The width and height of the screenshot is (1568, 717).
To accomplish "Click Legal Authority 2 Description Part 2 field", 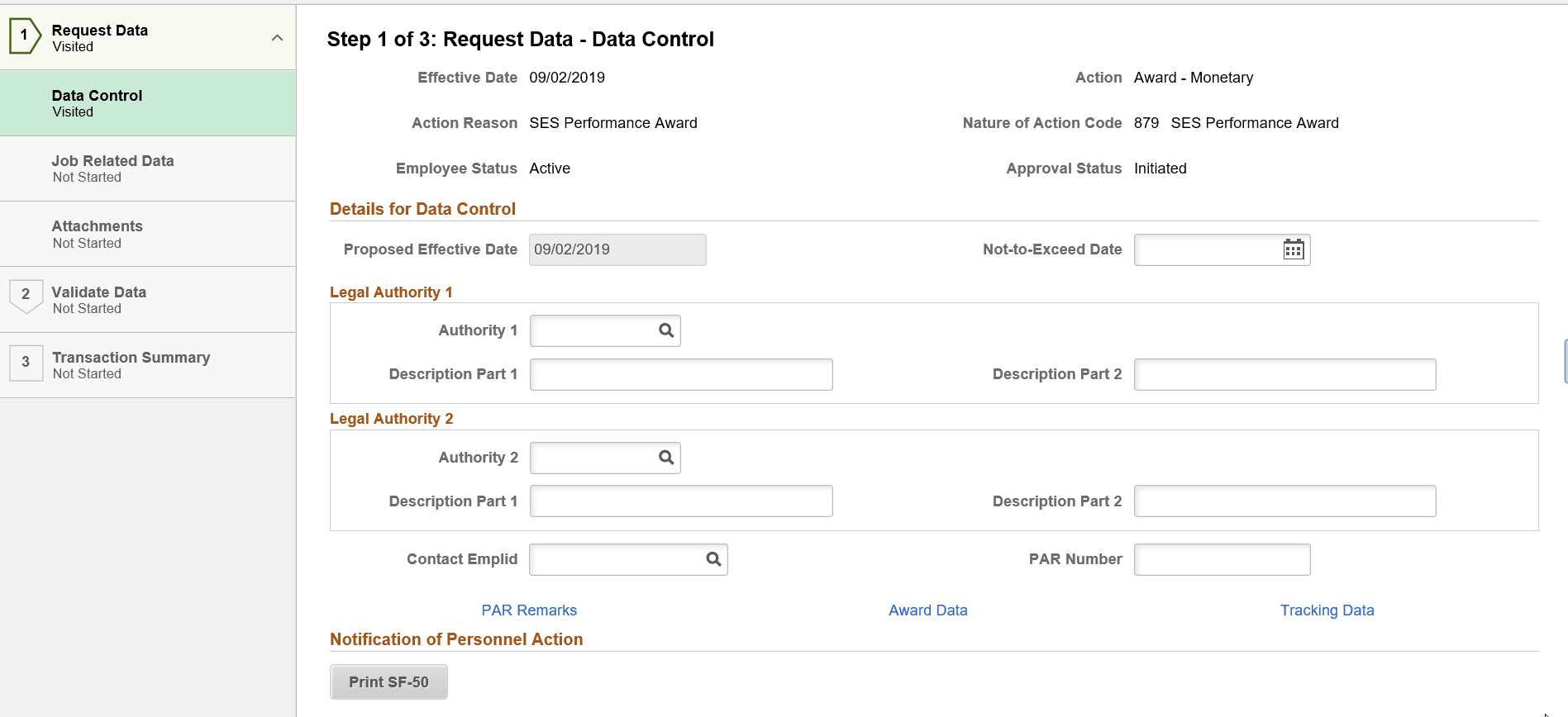I will 1284,501.
